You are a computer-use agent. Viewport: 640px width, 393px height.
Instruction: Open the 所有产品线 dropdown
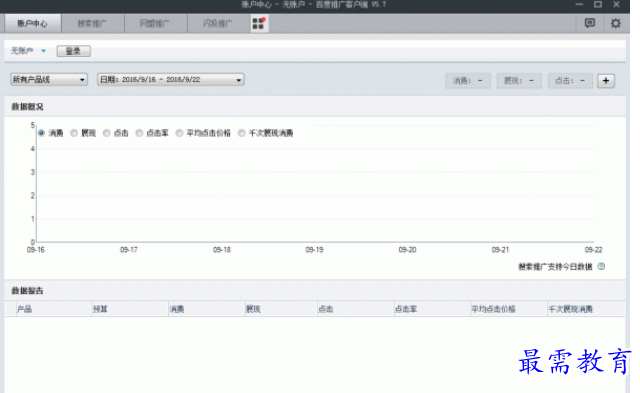[x=49, y=80]
